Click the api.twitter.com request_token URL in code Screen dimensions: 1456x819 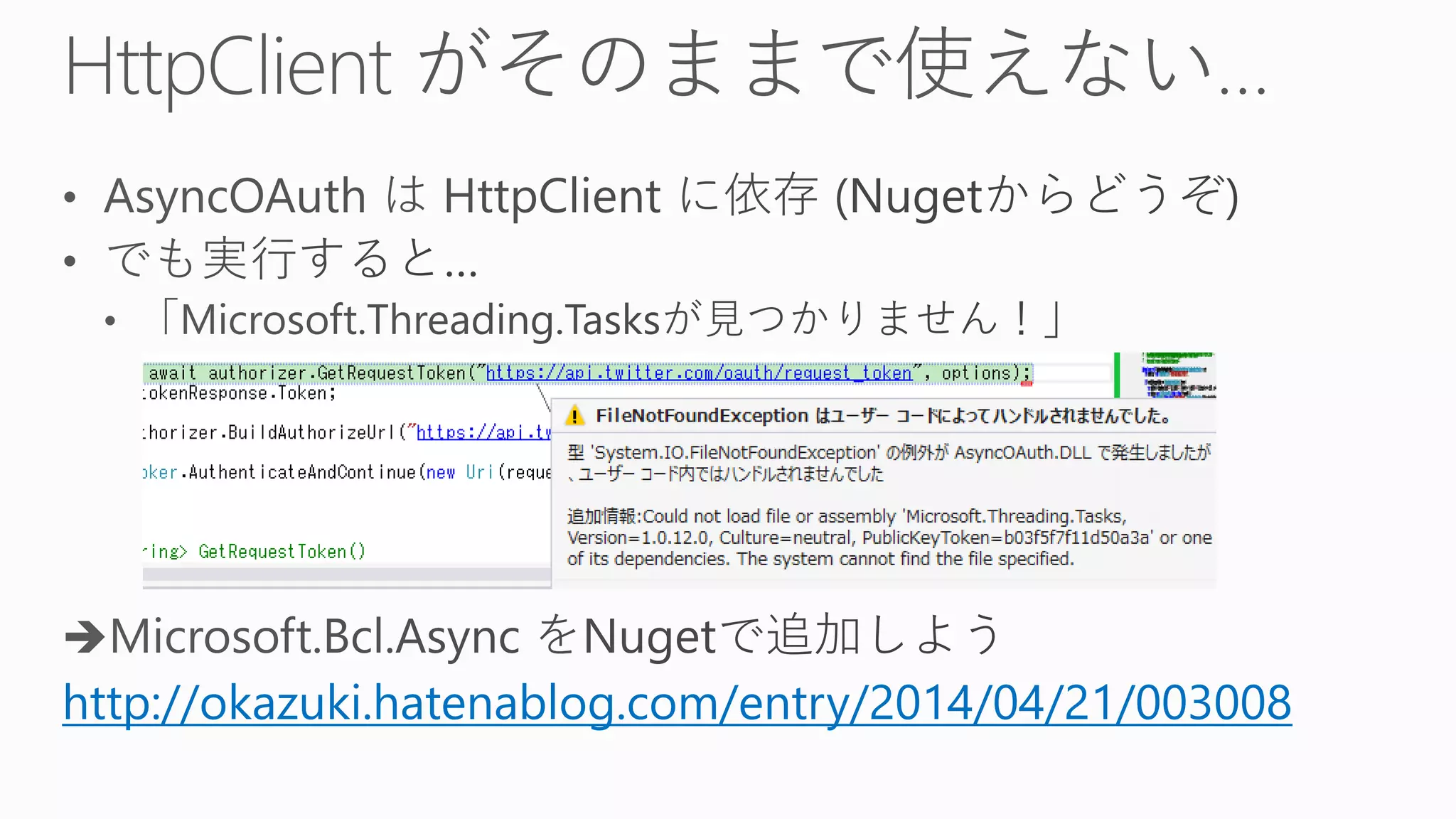click(x=699, y=373)
